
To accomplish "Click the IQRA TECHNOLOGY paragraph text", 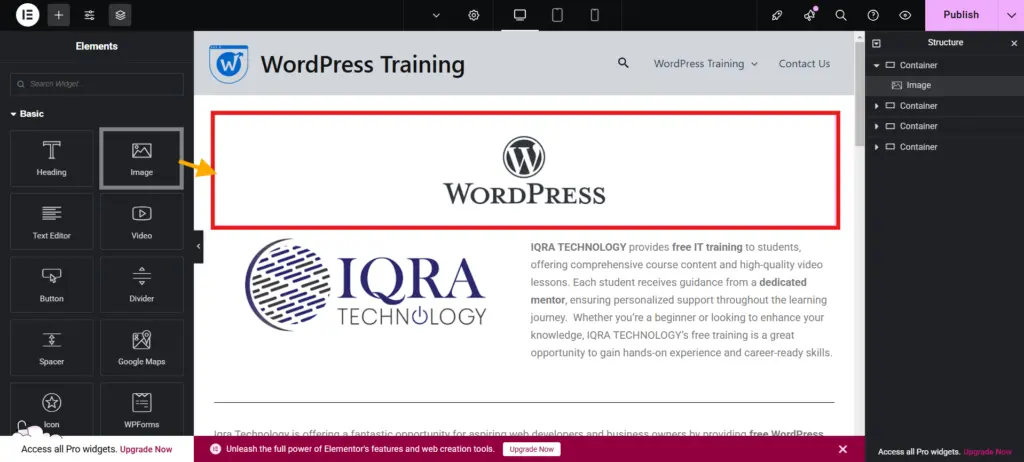I will [x=681, y=300].
